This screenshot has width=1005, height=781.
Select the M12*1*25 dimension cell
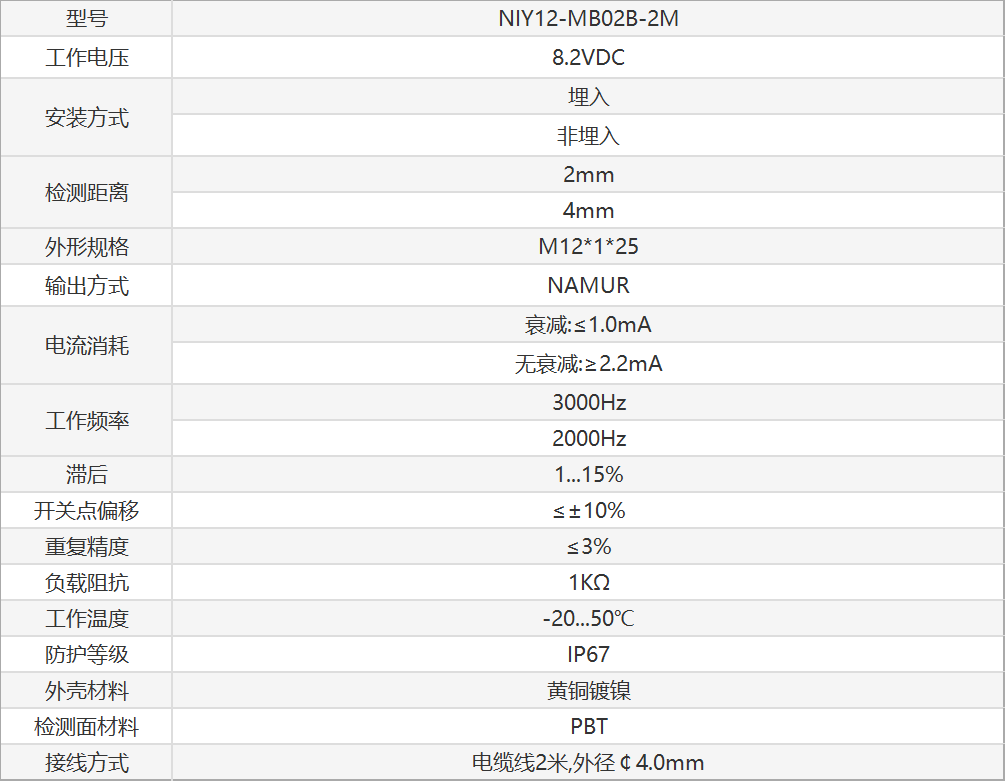coord(588,247)
